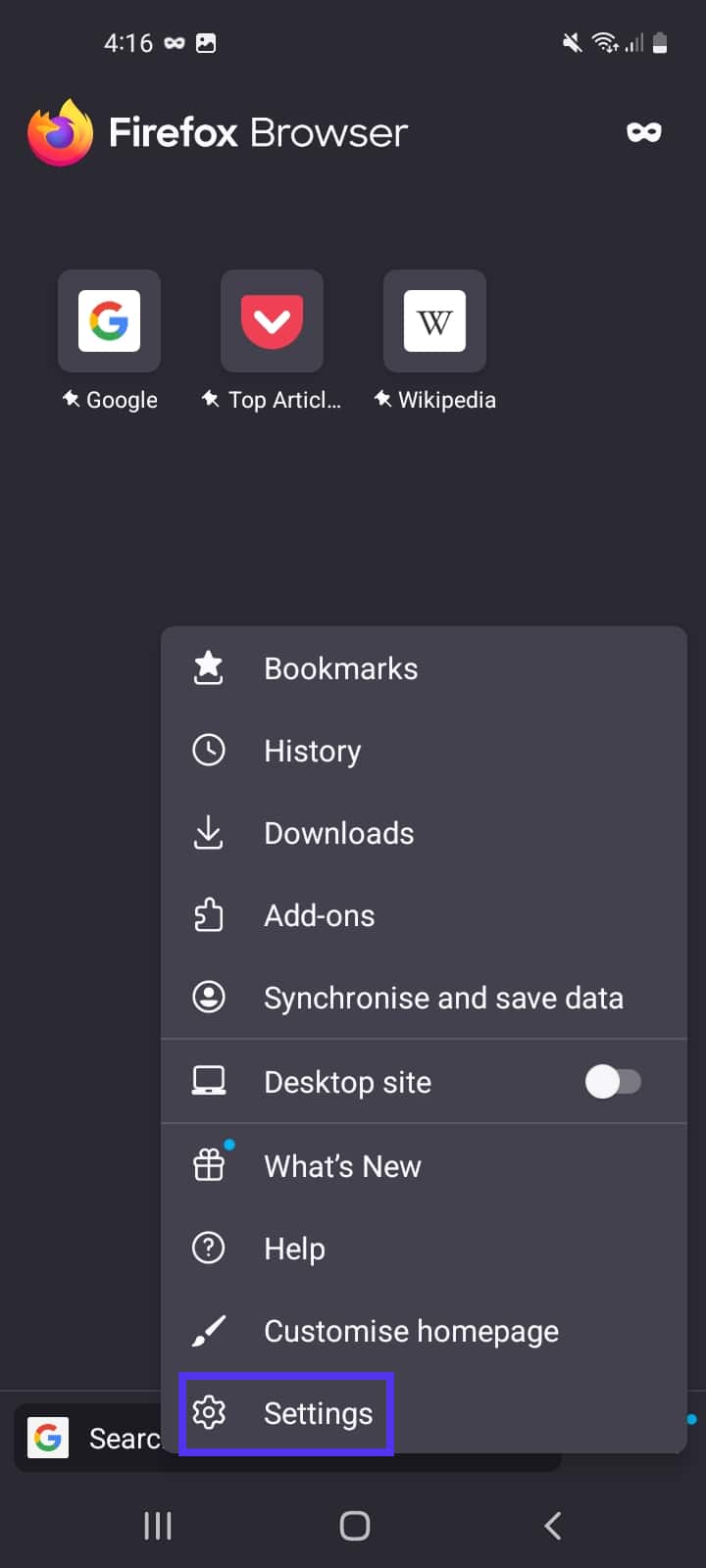Open Downloads via the download arrow icon
706x1568 pixels.
pyautogui.click(x=209, y=833)
